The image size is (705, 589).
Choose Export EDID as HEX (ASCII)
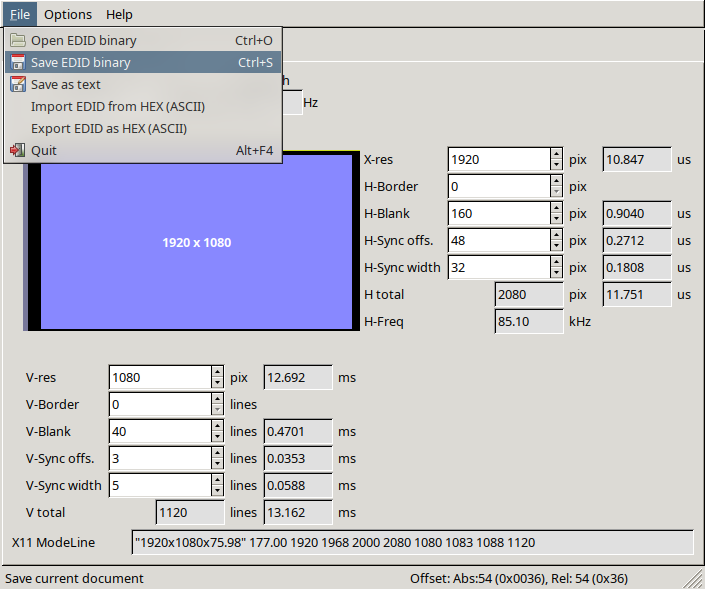click(x=143, y=129)
